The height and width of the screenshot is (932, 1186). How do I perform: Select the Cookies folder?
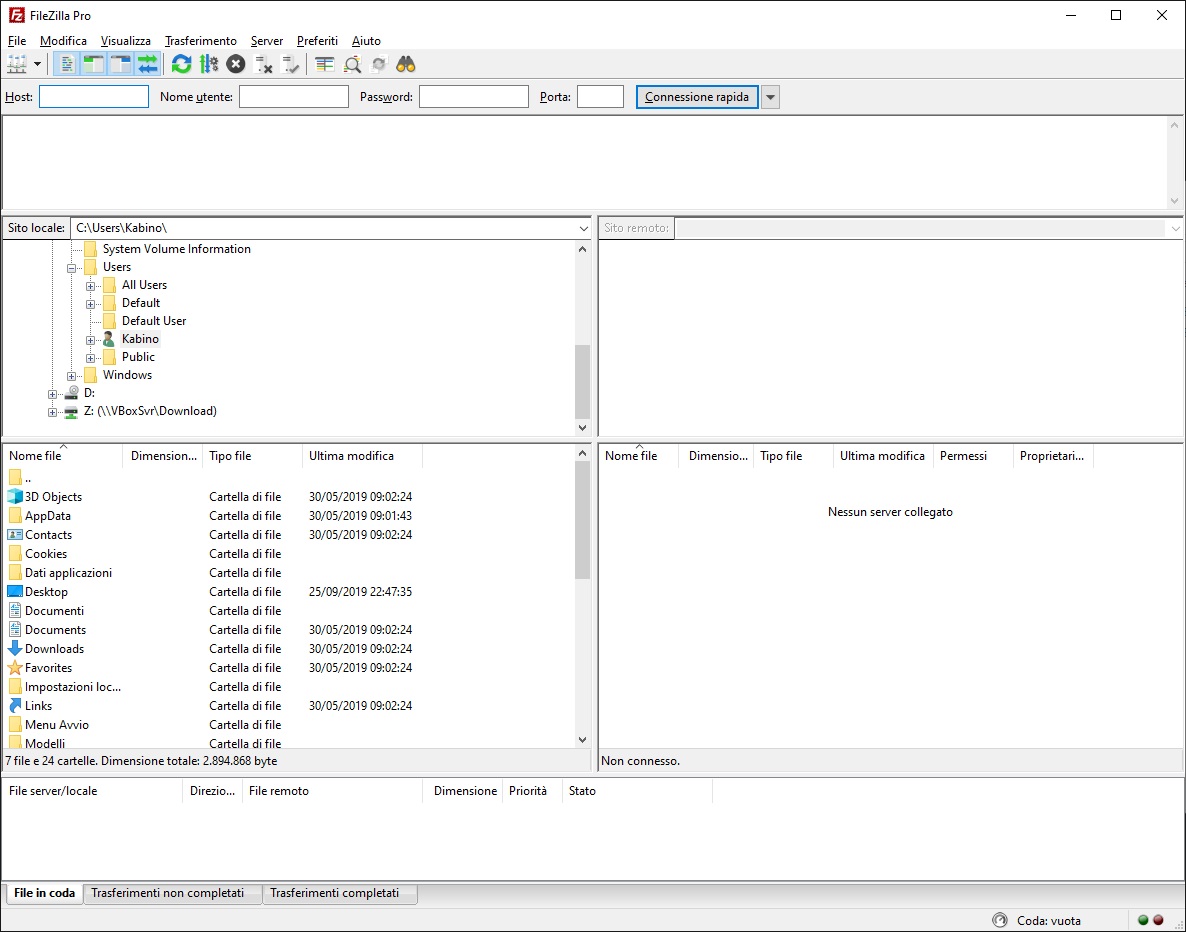(46, 554)
